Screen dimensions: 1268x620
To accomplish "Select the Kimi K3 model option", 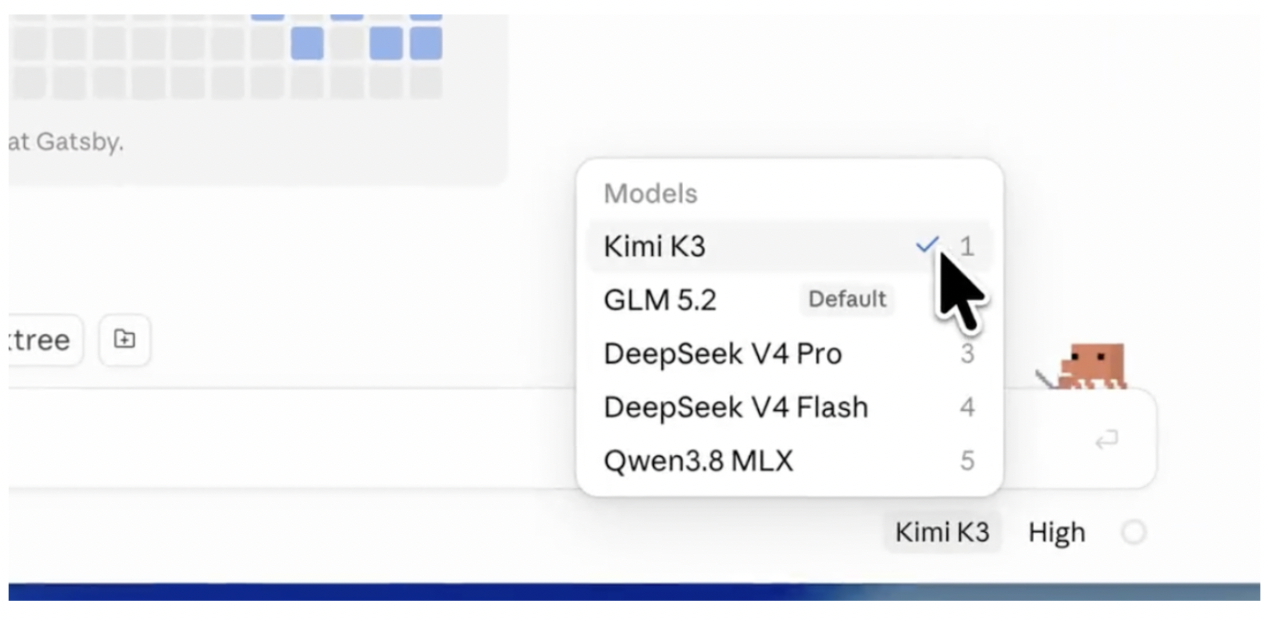I will click(789, 246).
